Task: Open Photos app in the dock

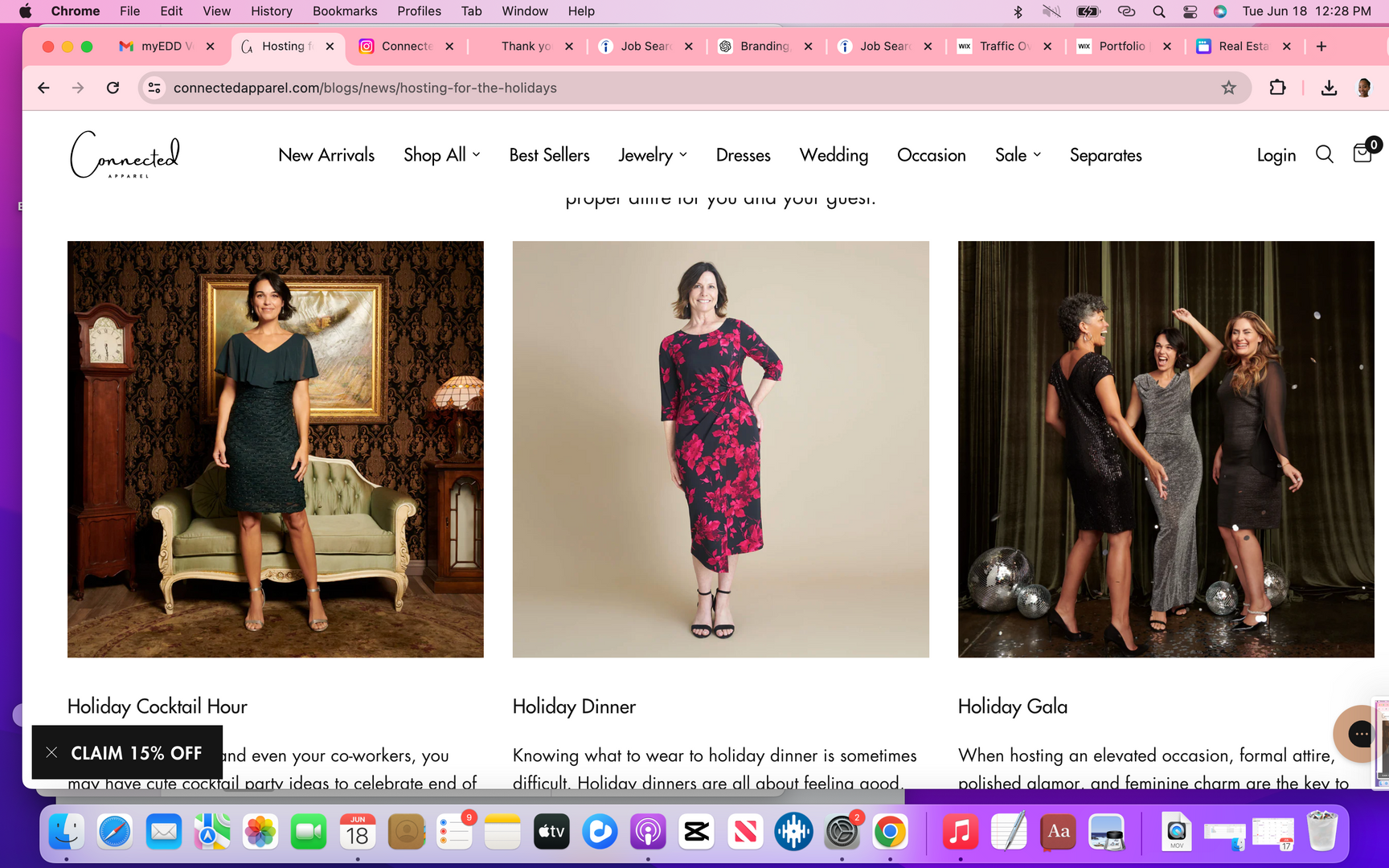Action: point(260,832)
